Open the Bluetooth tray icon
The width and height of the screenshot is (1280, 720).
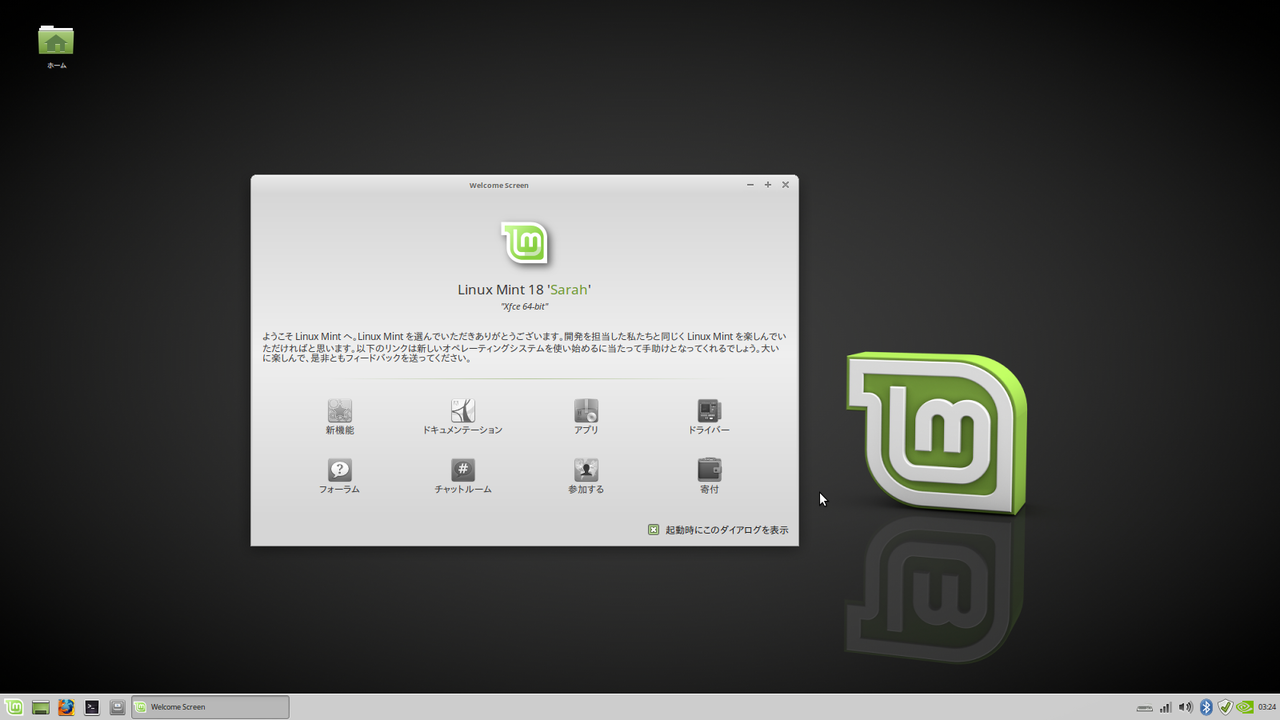tap(1206, 707)
